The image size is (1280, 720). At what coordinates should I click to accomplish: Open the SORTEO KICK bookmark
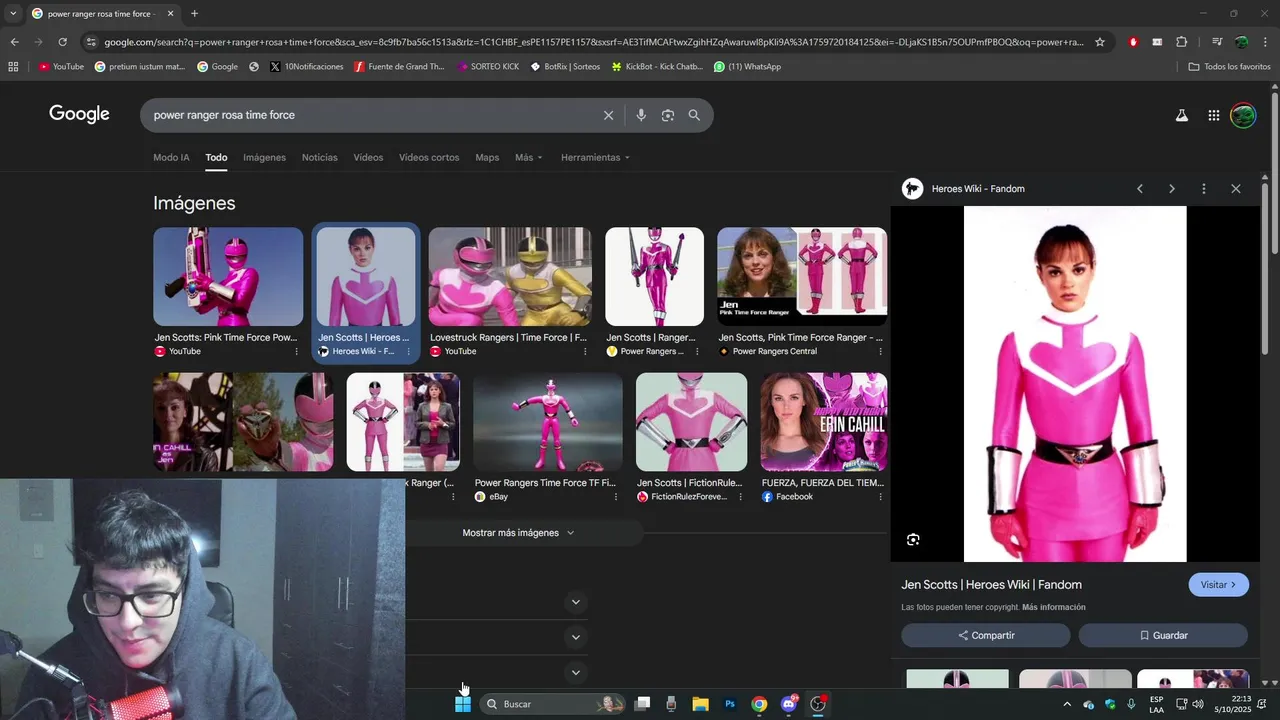(488, 67)
